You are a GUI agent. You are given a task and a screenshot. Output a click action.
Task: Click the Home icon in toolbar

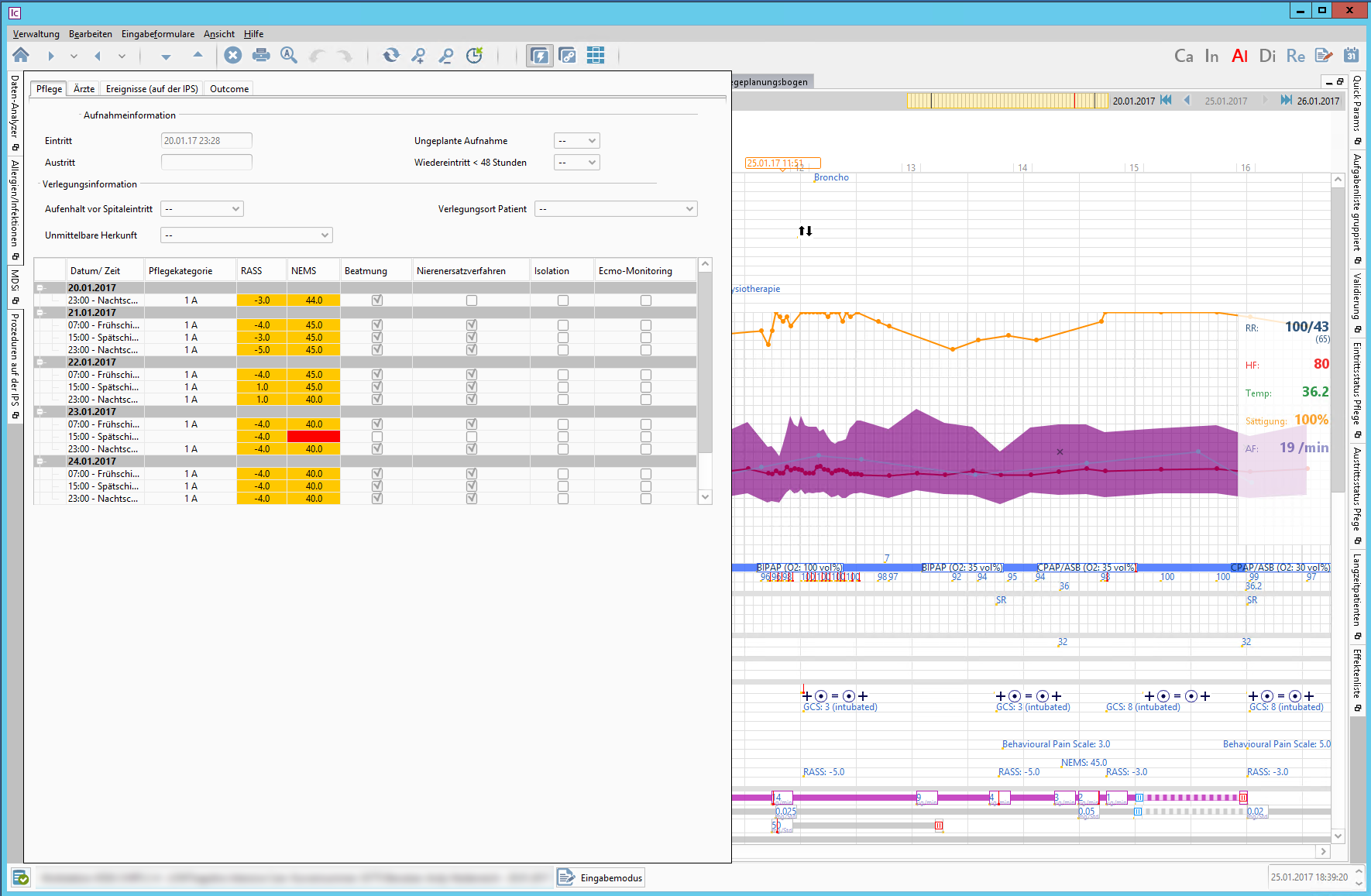pyautogui.click(x=21, y=55)
